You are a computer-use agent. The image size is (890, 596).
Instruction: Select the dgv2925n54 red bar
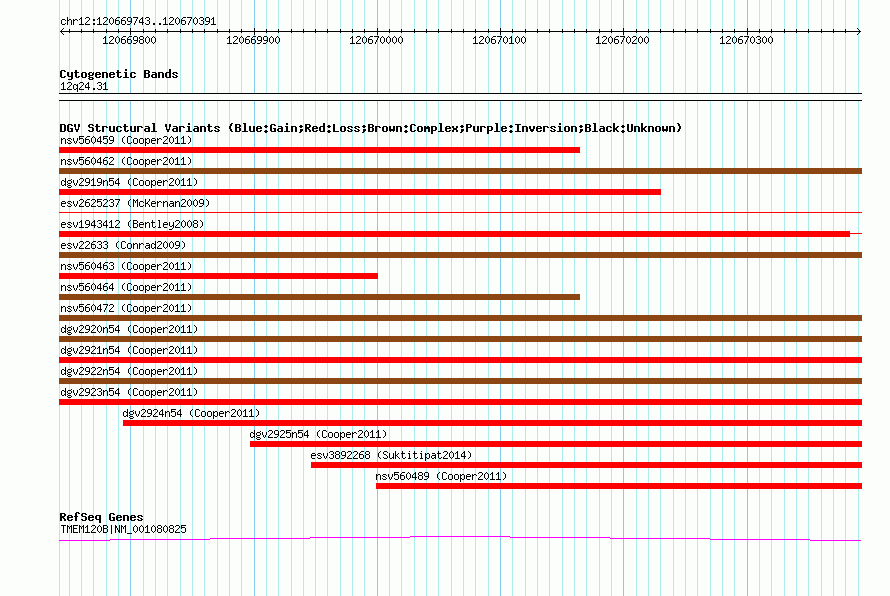point(556,444)
